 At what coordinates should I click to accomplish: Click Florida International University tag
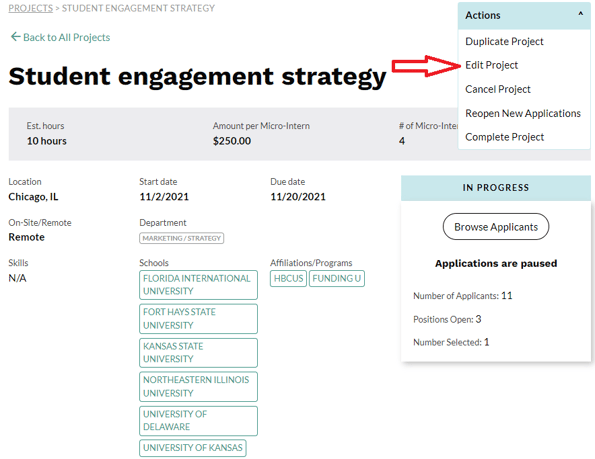click(x=198, y=285)
